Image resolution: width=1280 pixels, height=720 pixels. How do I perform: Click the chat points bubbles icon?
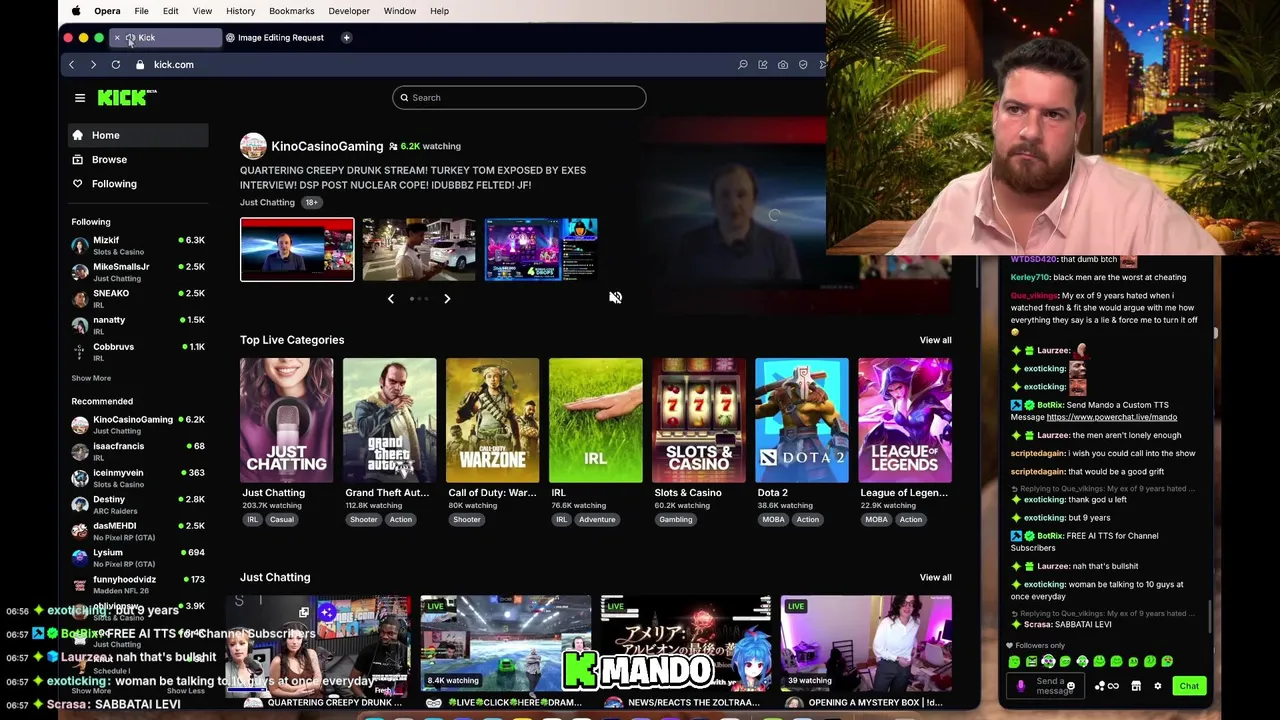[x=1100, y=686]
